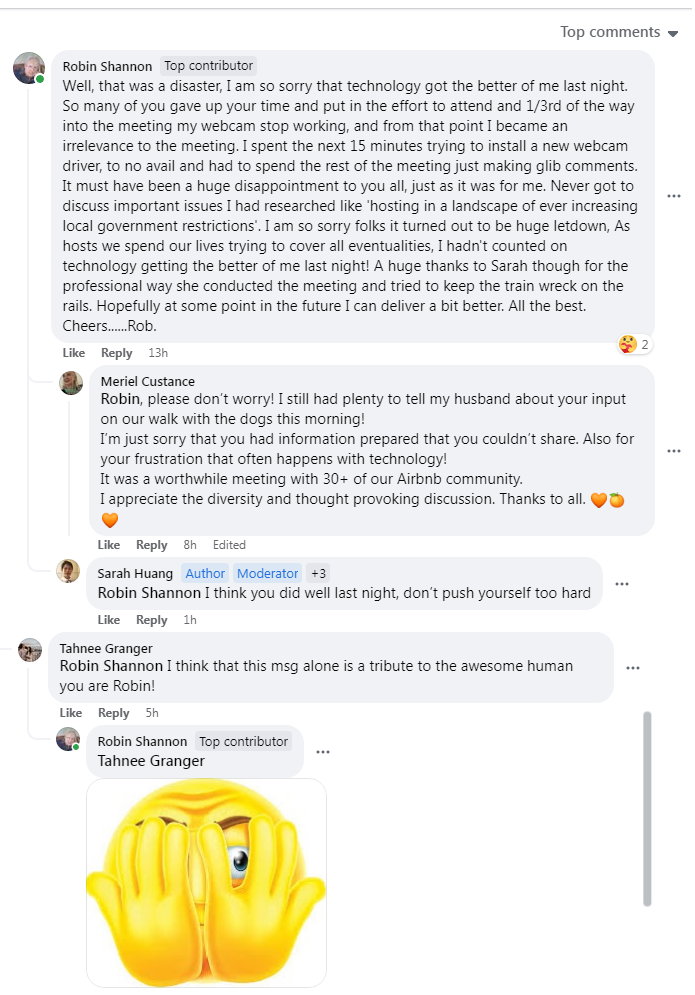Click the comments vertical scrollbar

(x=647, y=808)
